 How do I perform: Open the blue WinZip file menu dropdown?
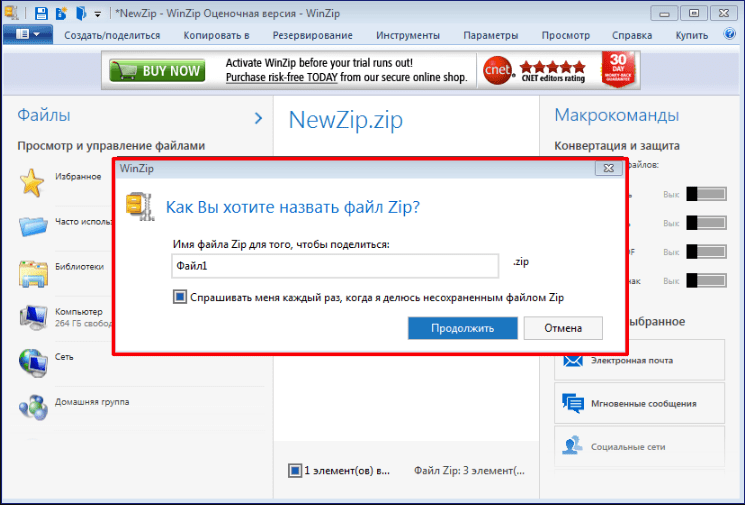[x=27, y=34]
